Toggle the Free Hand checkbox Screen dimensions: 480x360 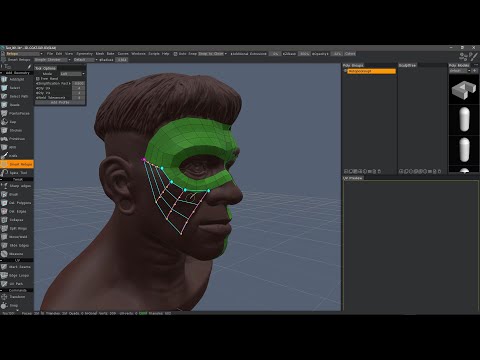[x=38, y=79]
